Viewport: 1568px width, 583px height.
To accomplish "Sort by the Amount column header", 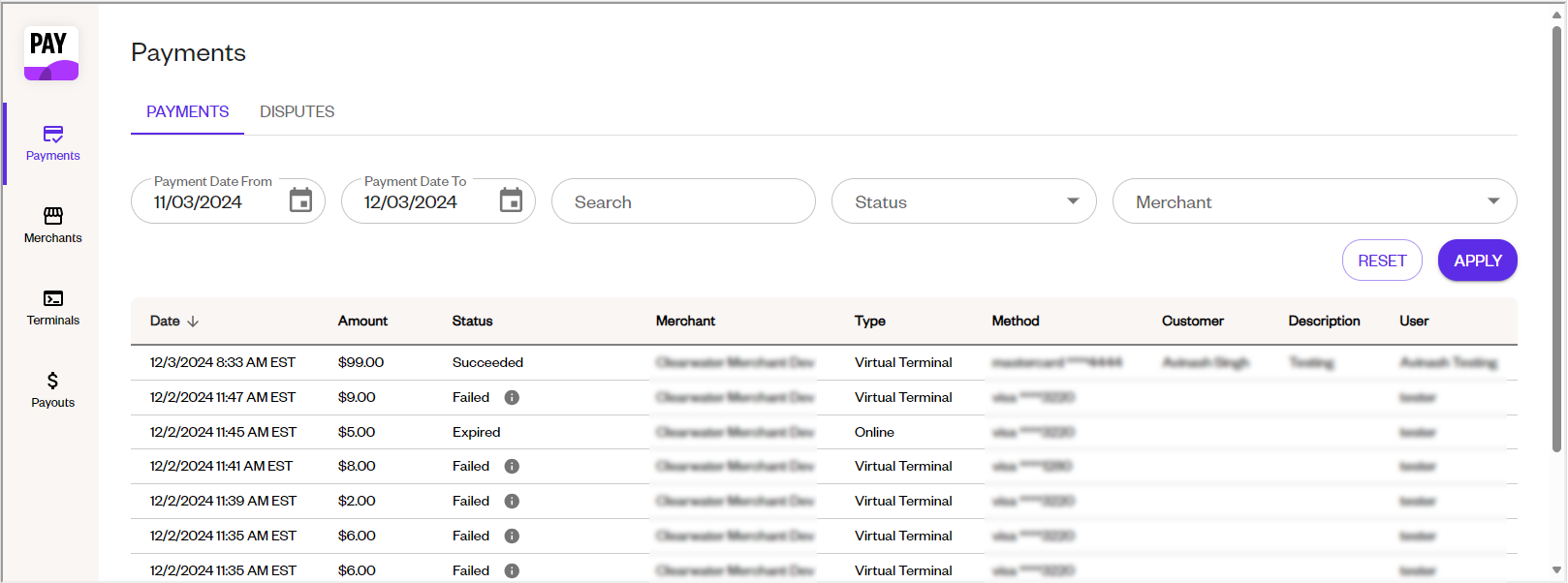I will tap(362, 322).
